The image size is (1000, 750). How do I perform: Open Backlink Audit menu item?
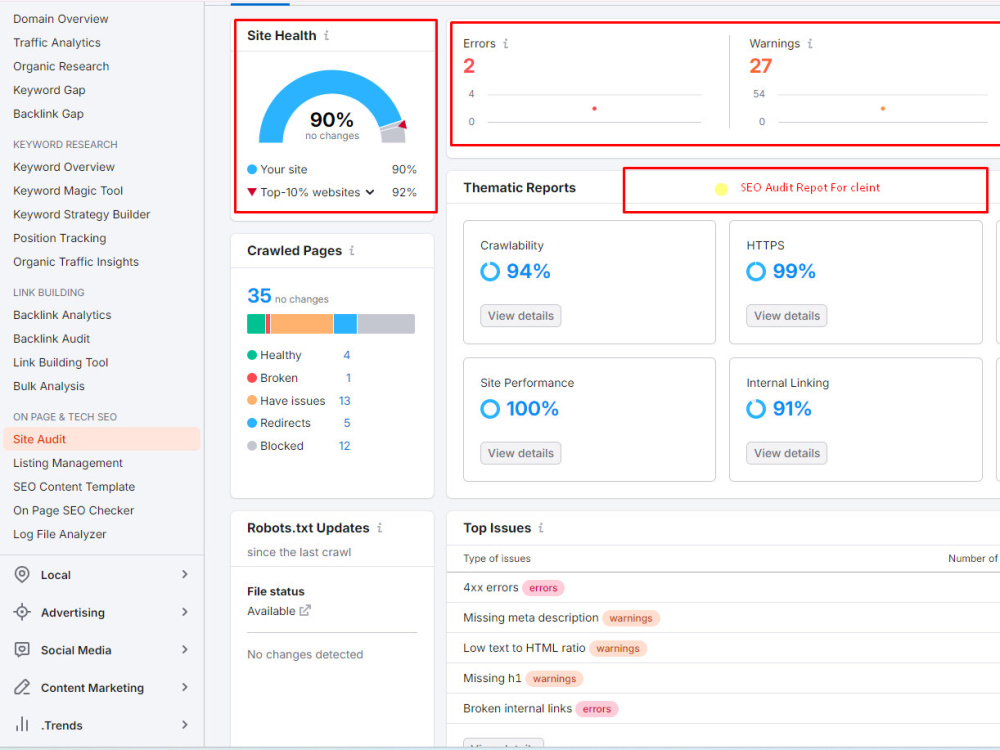point(51,339)
